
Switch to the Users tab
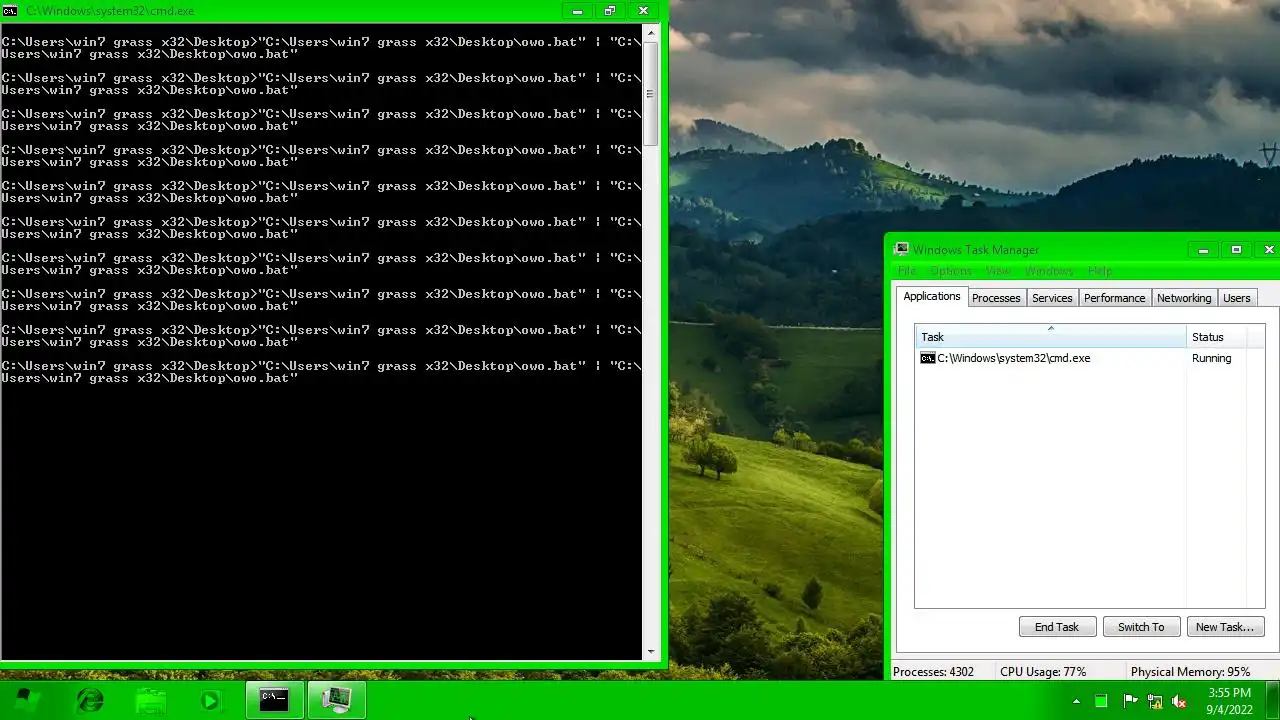coord(1237,298)
